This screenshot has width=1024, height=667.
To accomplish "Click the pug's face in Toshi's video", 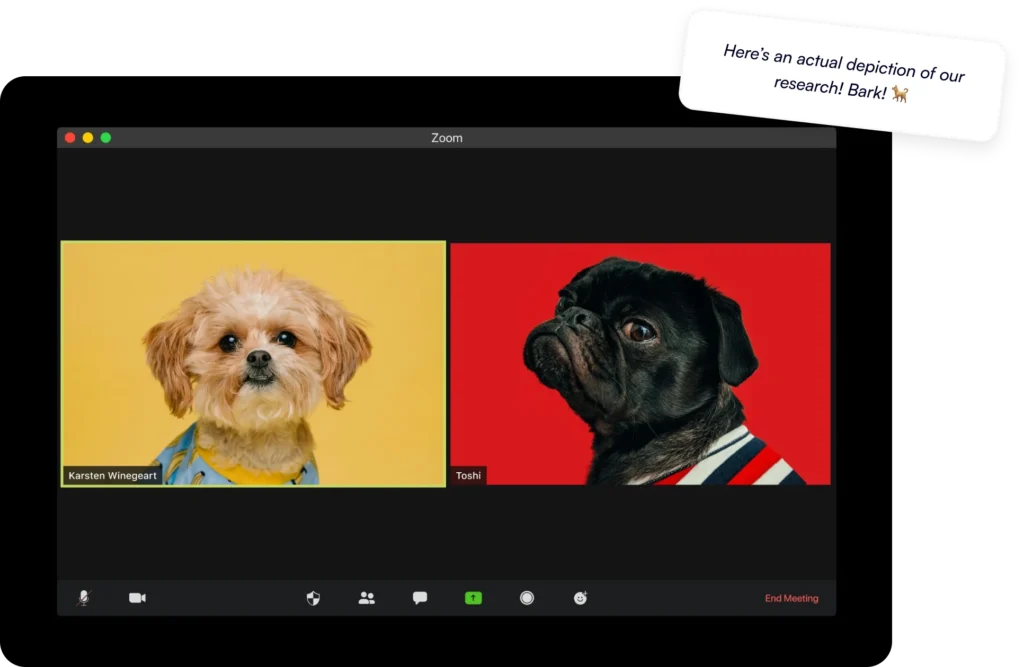I will [x=600, y=335].
